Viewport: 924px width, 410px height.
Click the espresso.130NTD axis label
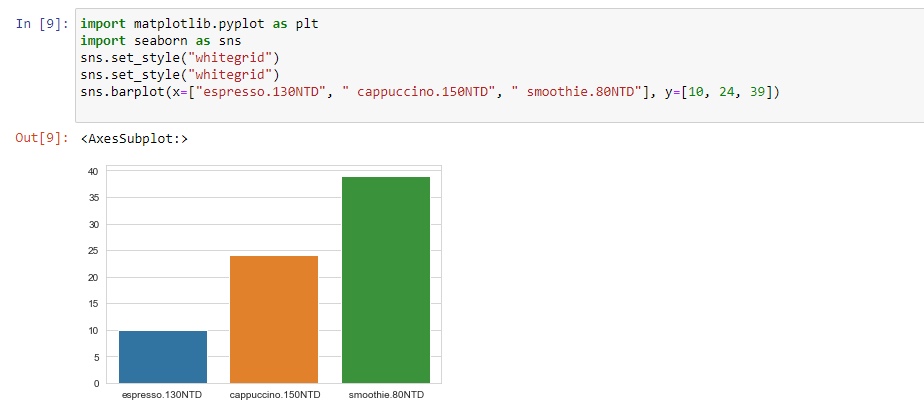pyautogui.click(x=163, y=395)
